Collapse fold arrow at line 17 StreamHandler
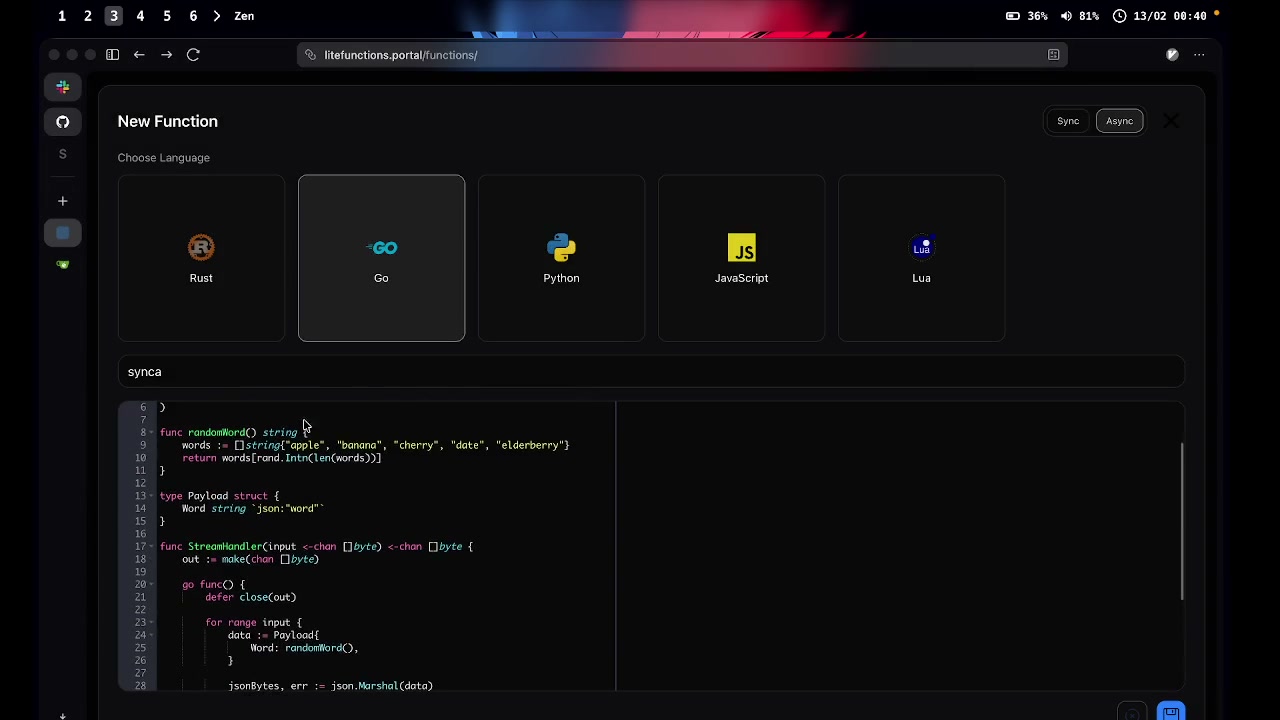The width and height of the screenshot is (1280, 720). click(152, 547)
